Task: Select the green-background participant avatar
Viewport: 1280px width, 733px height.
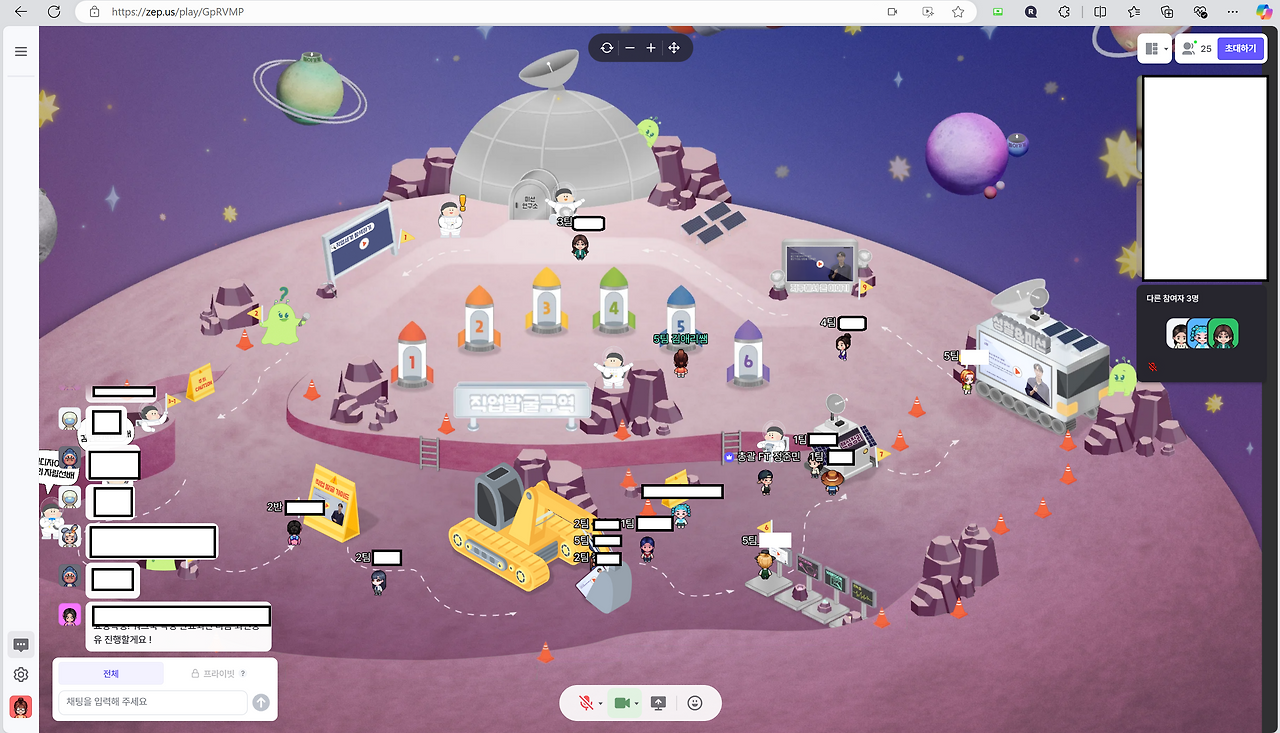Action: pos(1223,334)
